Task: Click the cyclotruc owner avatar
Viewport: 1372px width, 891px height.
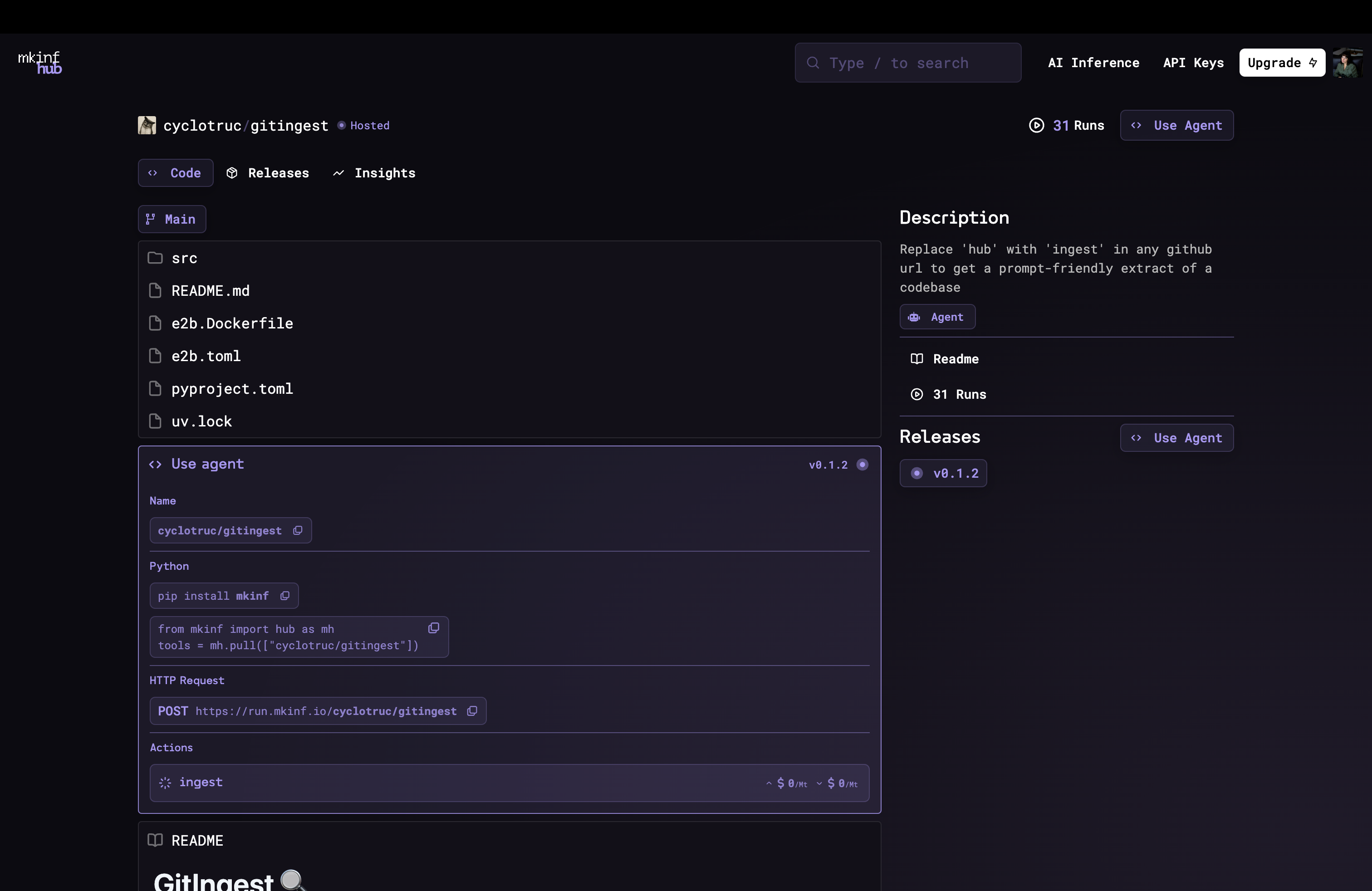Action: tap(147, 126)
